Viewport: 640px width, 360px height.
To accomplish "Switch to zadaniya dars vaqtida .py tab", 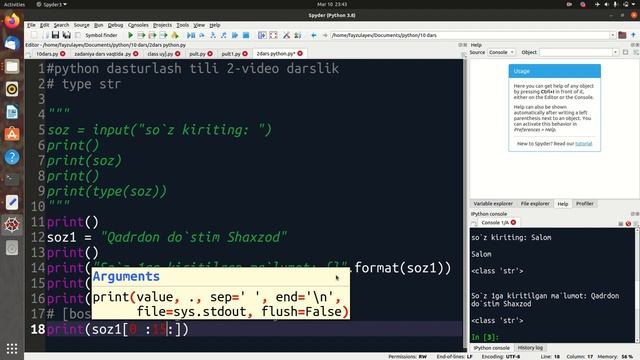I will [102, 53].
